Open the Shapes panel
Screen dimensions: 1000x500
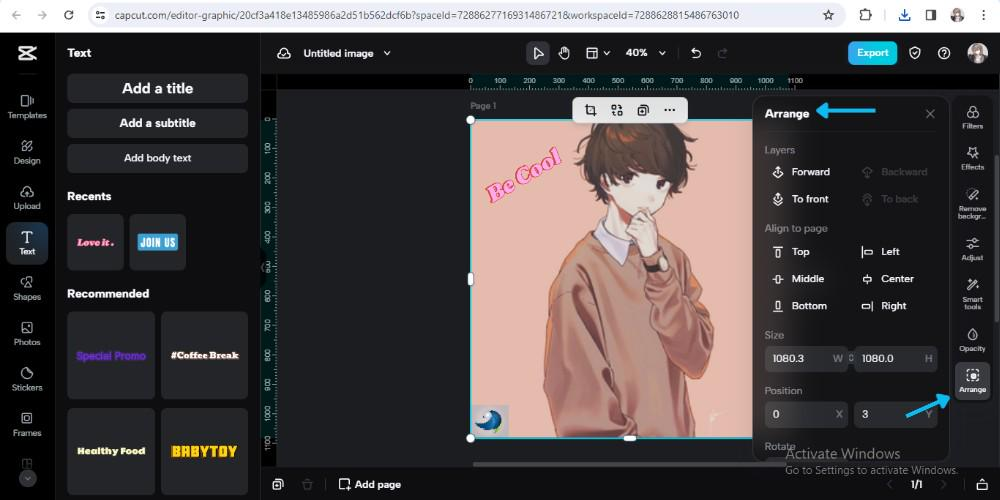tap(27, 288)
